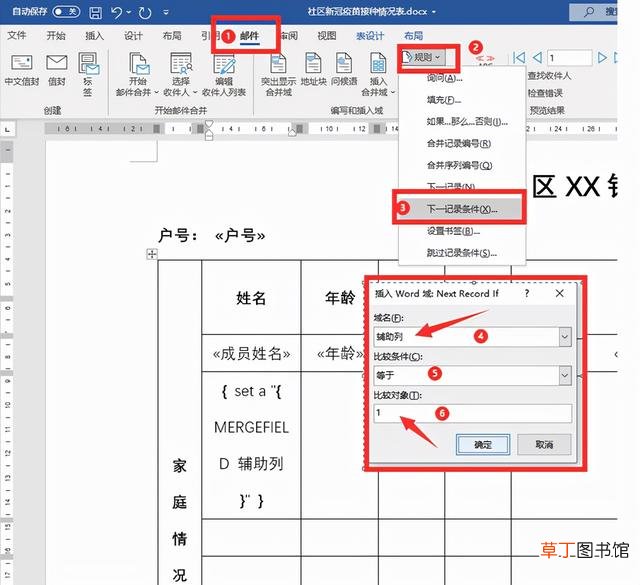Choose 合并序列编号(Q) menu item
The width and height of the screenshot is (640, 585).
(x=462, y=165)
